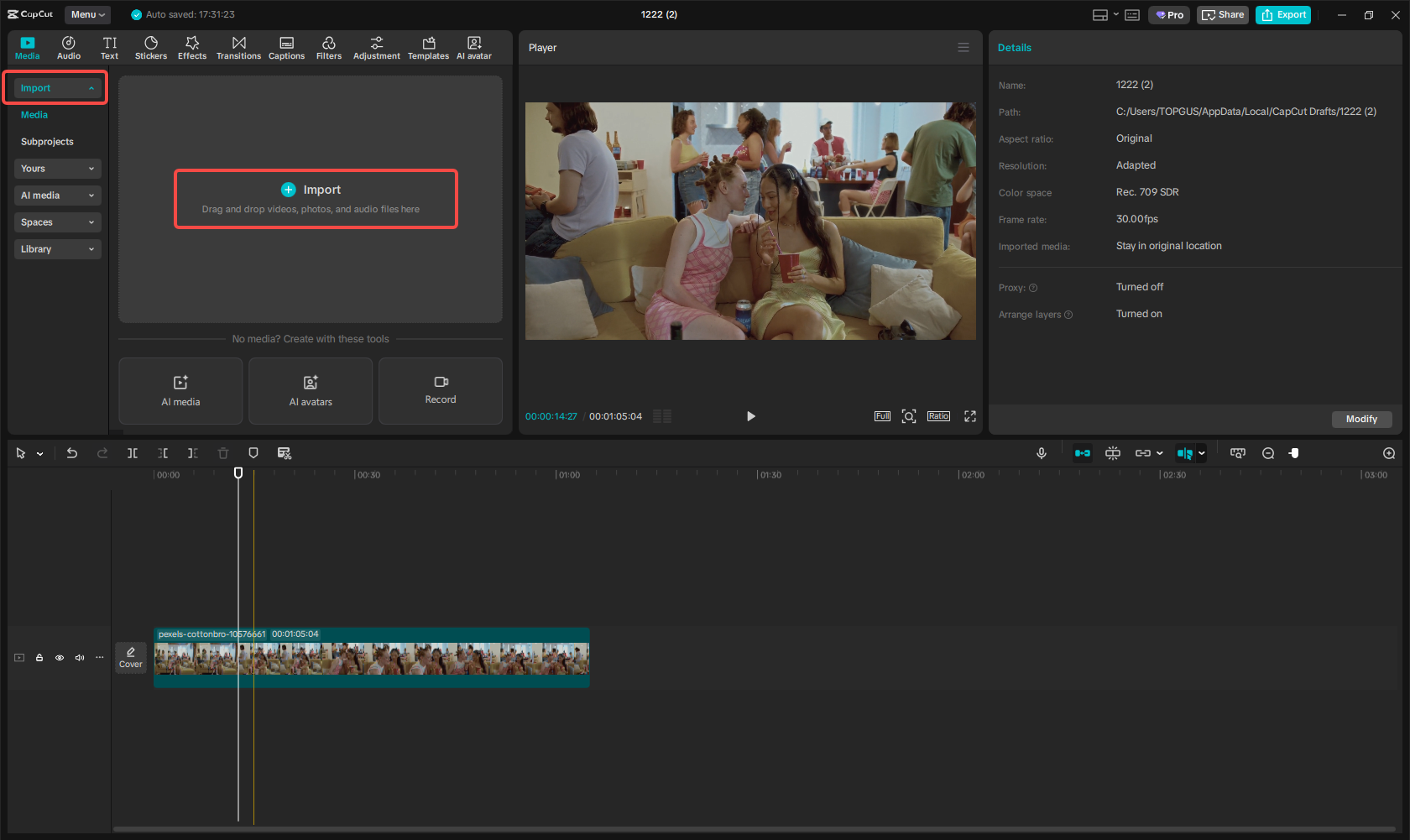Mute the pexels-cottonbro track

tap(79, 658)
